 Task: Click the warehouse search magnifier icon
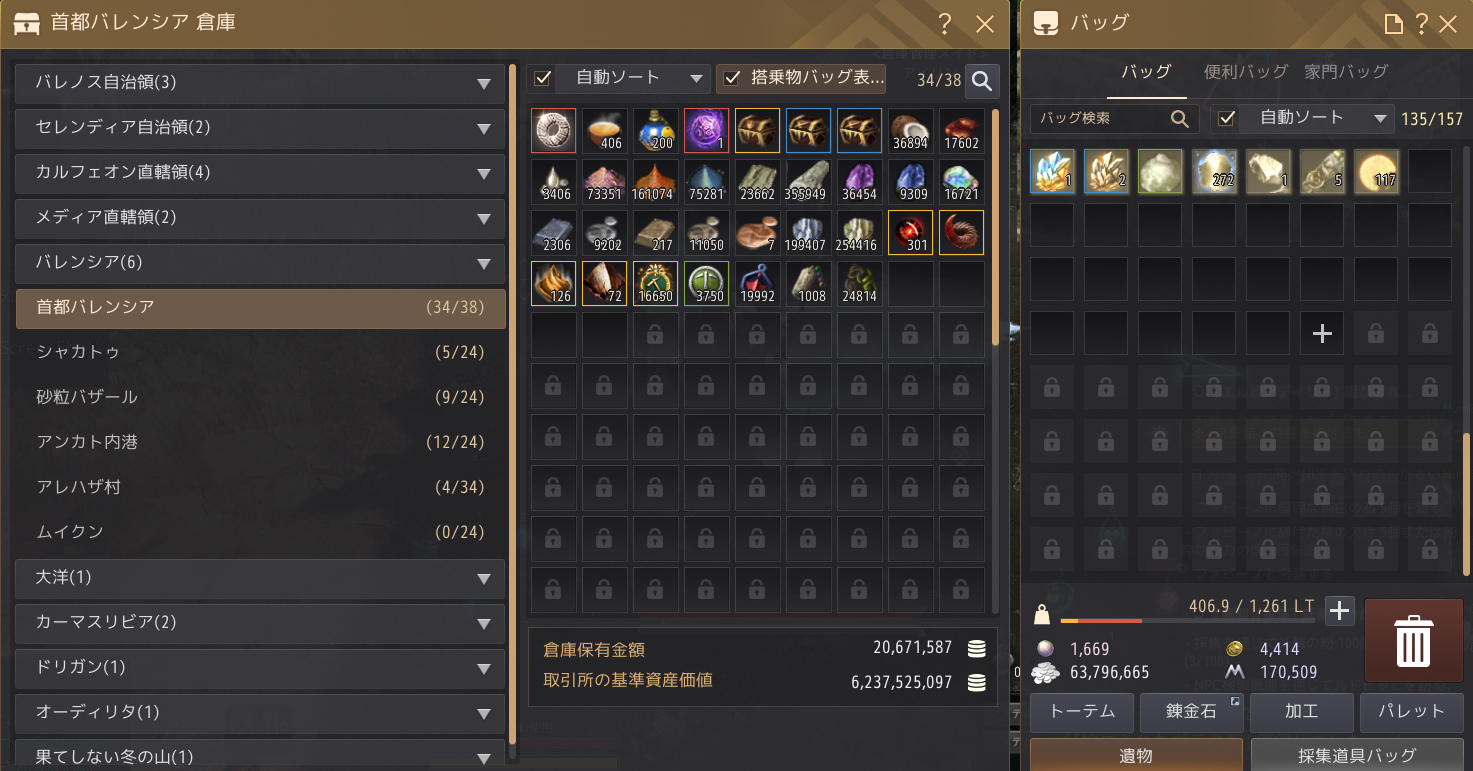pyautogui.click(x=982, y=81)
